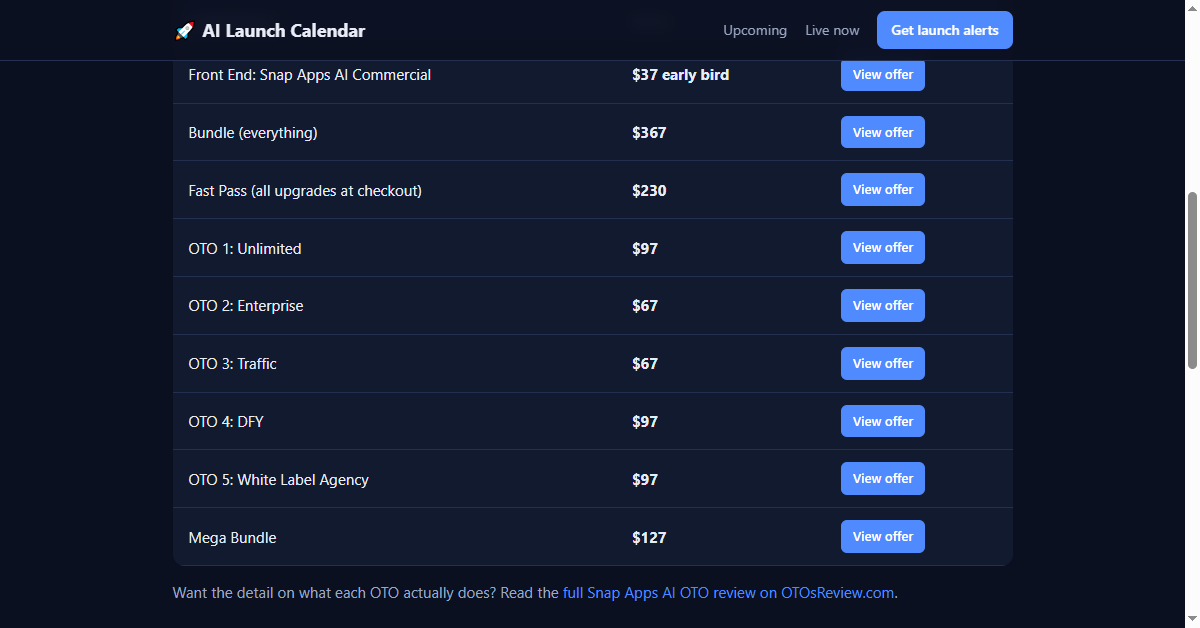View offer for OTO 1: Unlimited
Viewport: 1200px width, 628px height.
coord(883,247)
